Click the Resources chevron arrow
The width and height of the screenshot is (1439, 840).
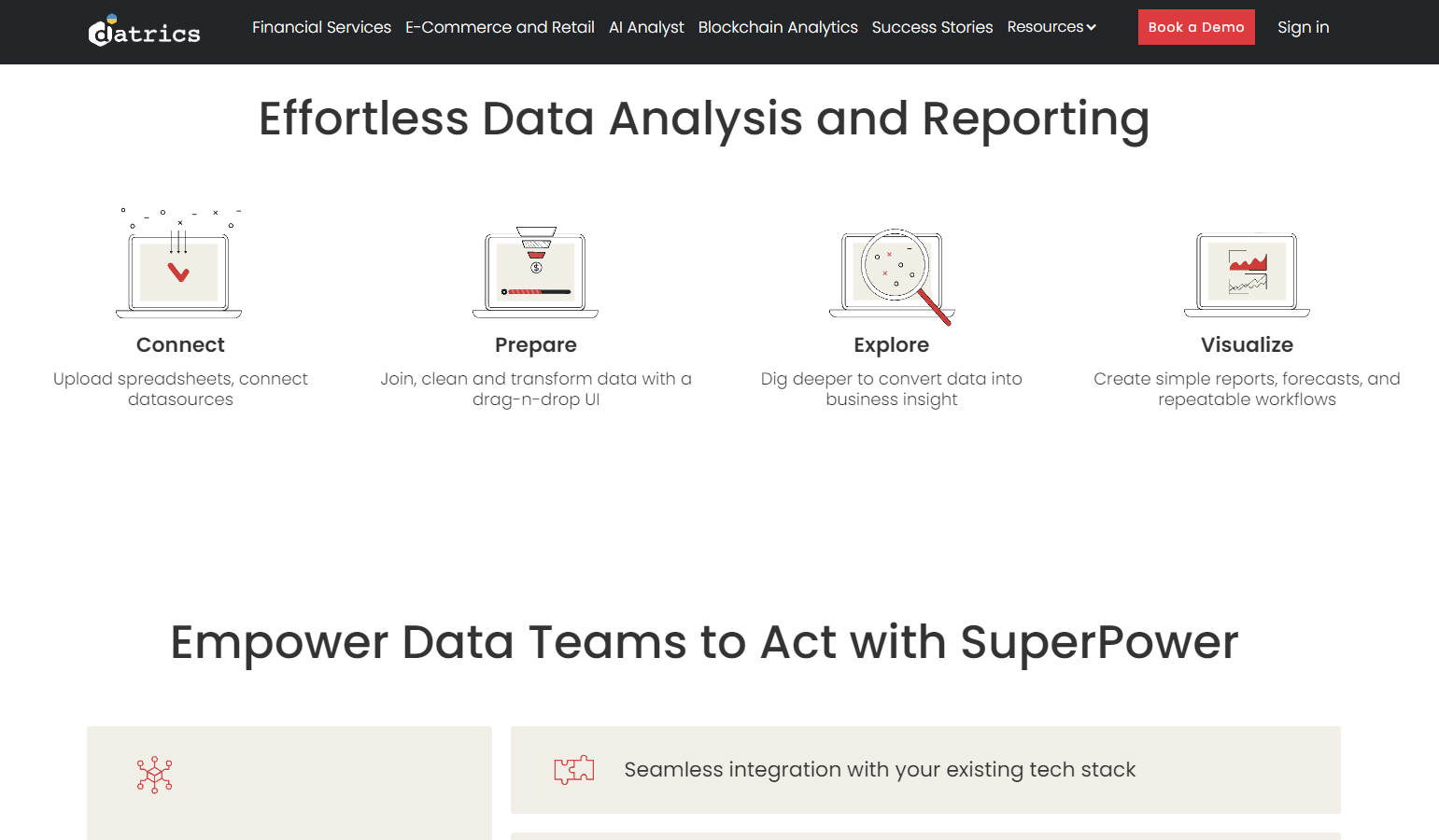point(1091,27)
